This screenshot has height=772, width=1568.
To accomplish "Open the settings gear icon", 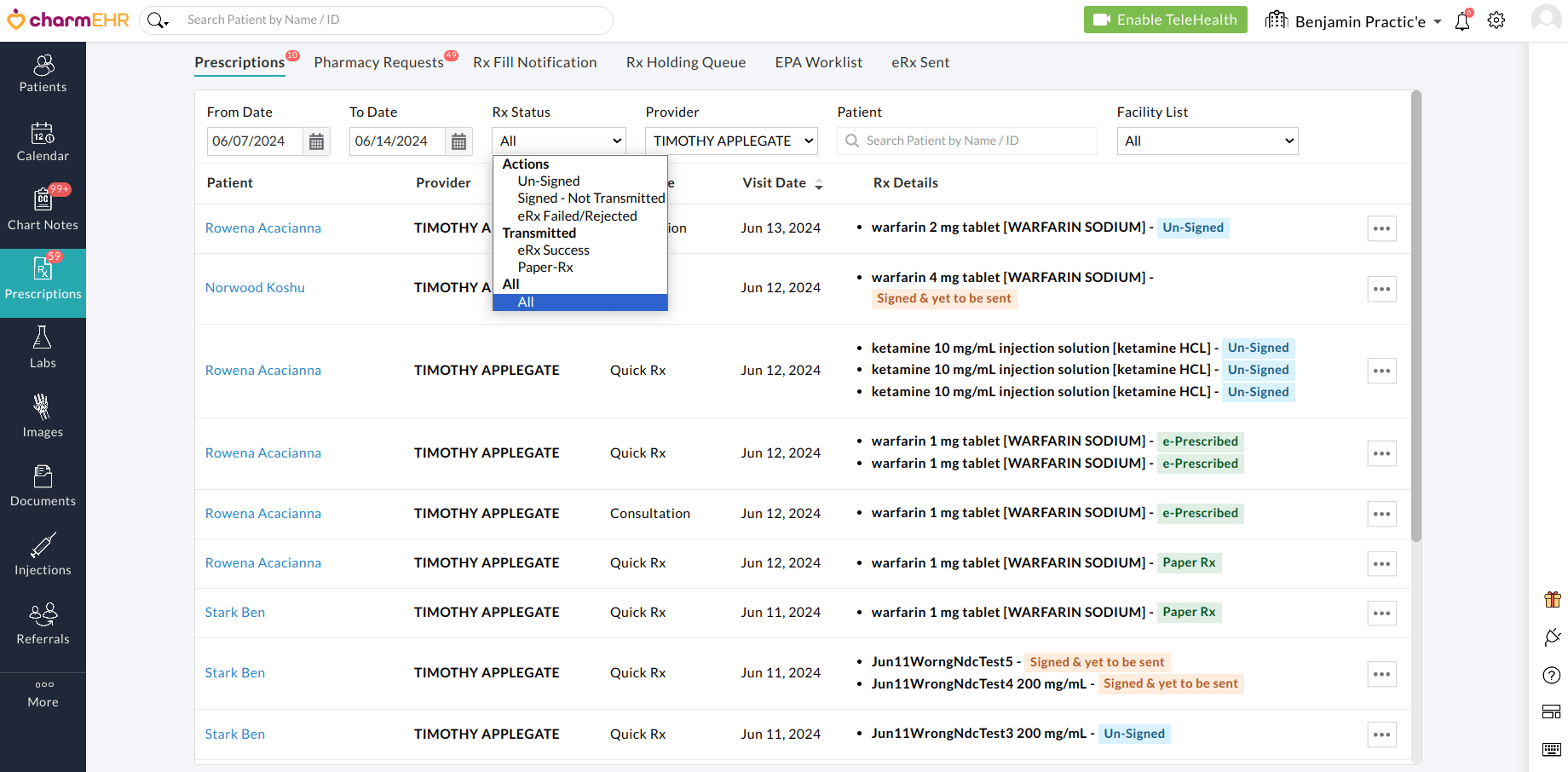I will (1496, 20).
